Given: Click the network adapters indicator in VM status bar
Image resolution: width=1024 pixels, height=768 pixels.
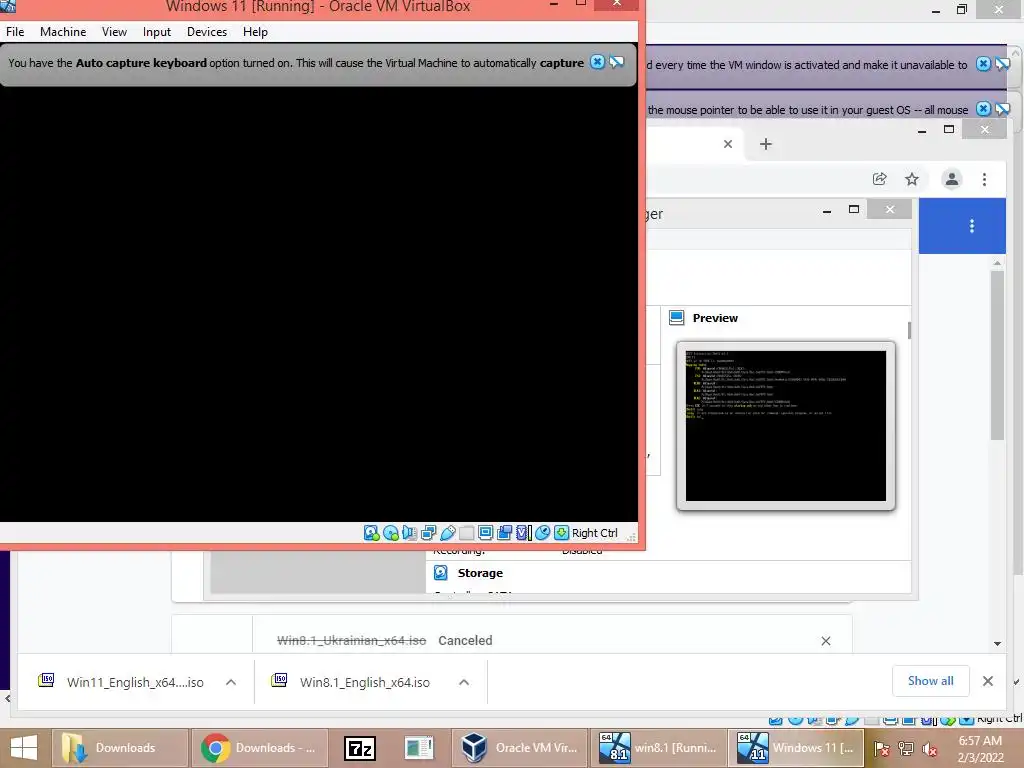Looking at the screenshot, I should [428, 533].
